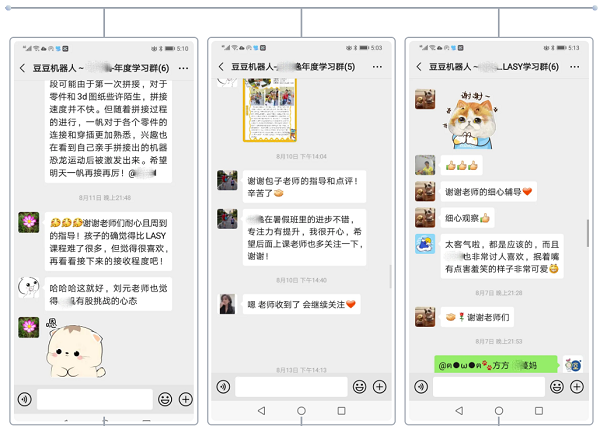The image size is (600, 426).
Task: Tap message text field in right chat
Action: [489, 387]
